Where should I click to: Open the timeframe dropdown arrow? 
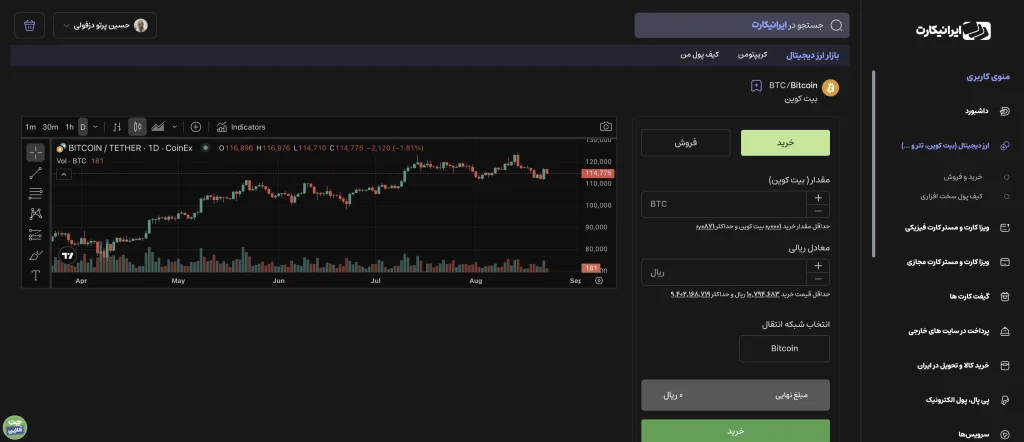[95, 127]
